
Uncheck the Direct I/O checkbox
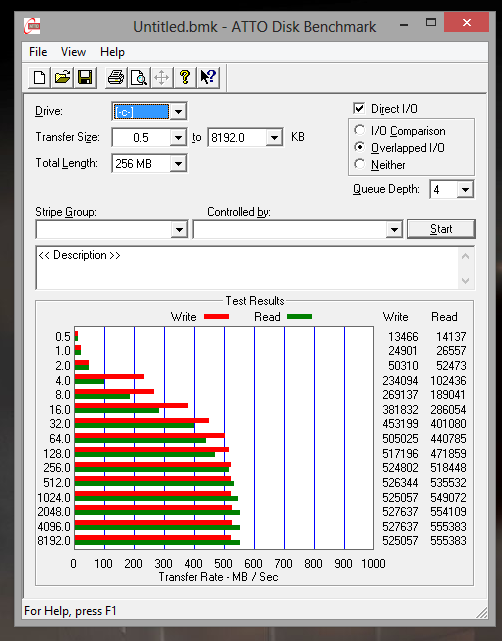(359, 108)
